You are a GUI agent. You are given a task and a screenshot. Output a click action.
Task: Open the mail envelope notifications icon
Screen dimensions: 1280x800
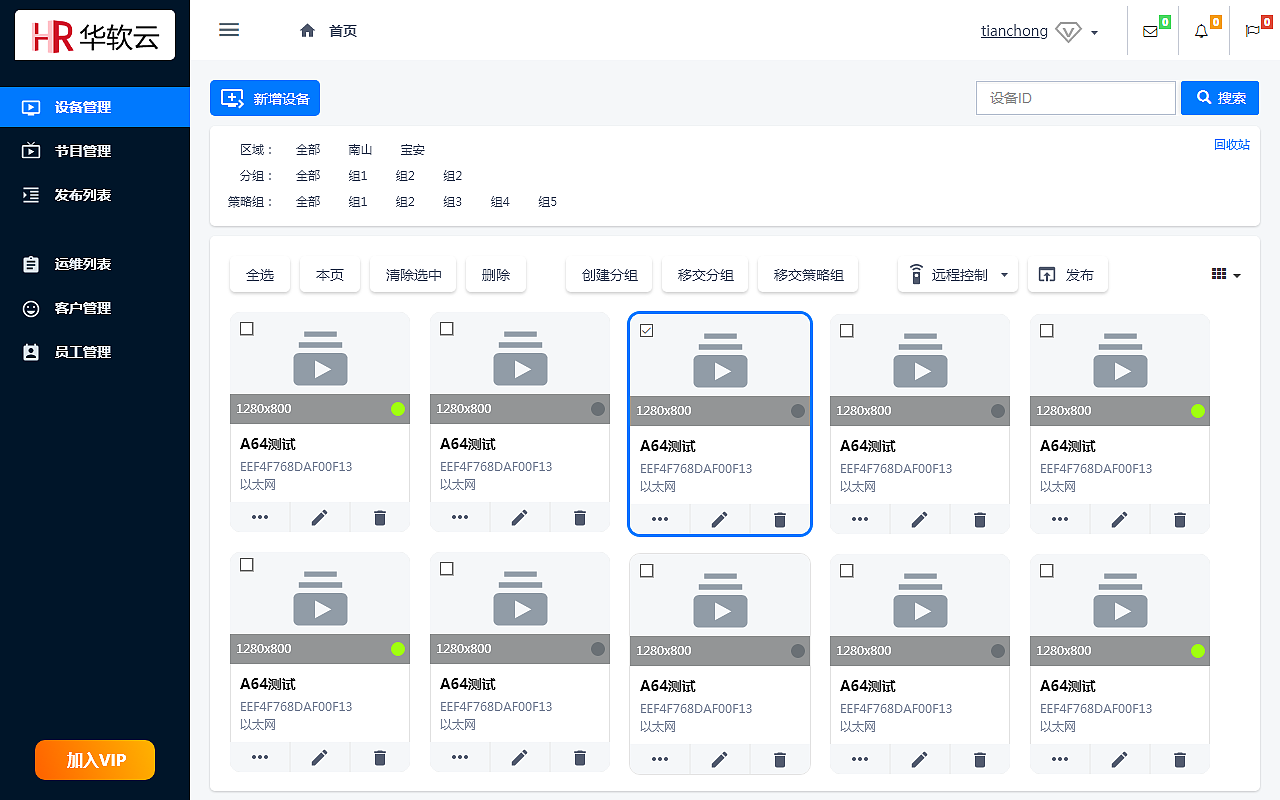click(x=1150, y=31)
